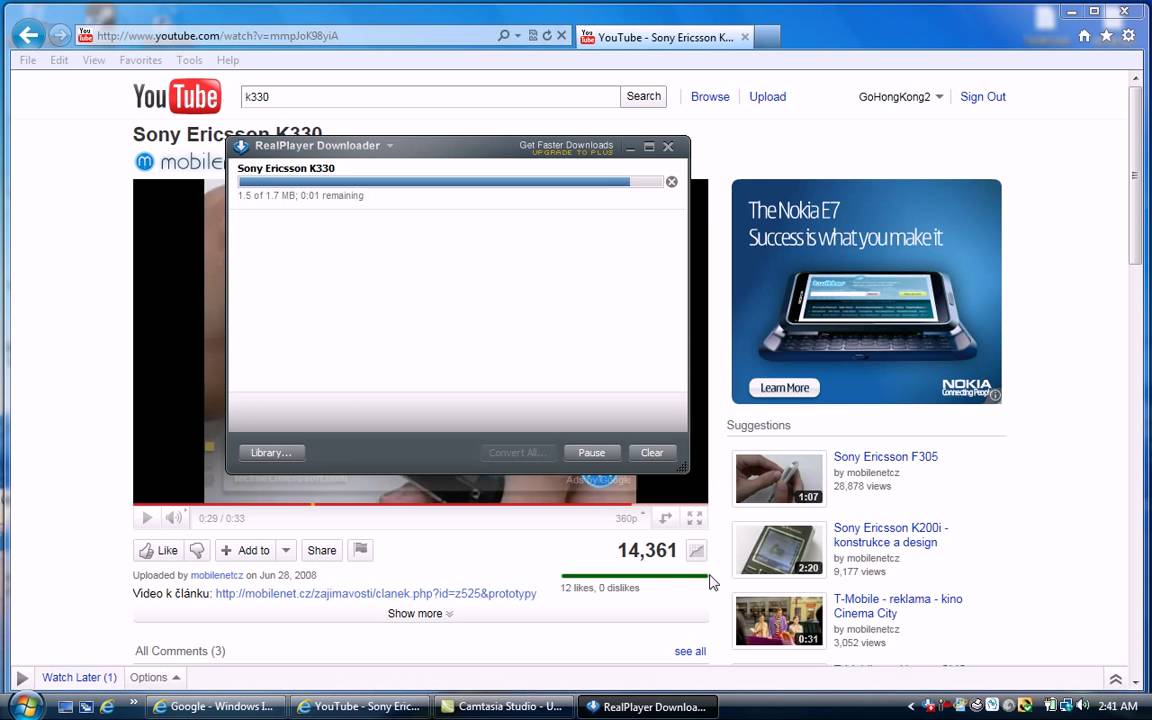The image size is (1152, 720).
Task: Expand video player size icon
Action: pyautogui.click(x=666, y=518)
